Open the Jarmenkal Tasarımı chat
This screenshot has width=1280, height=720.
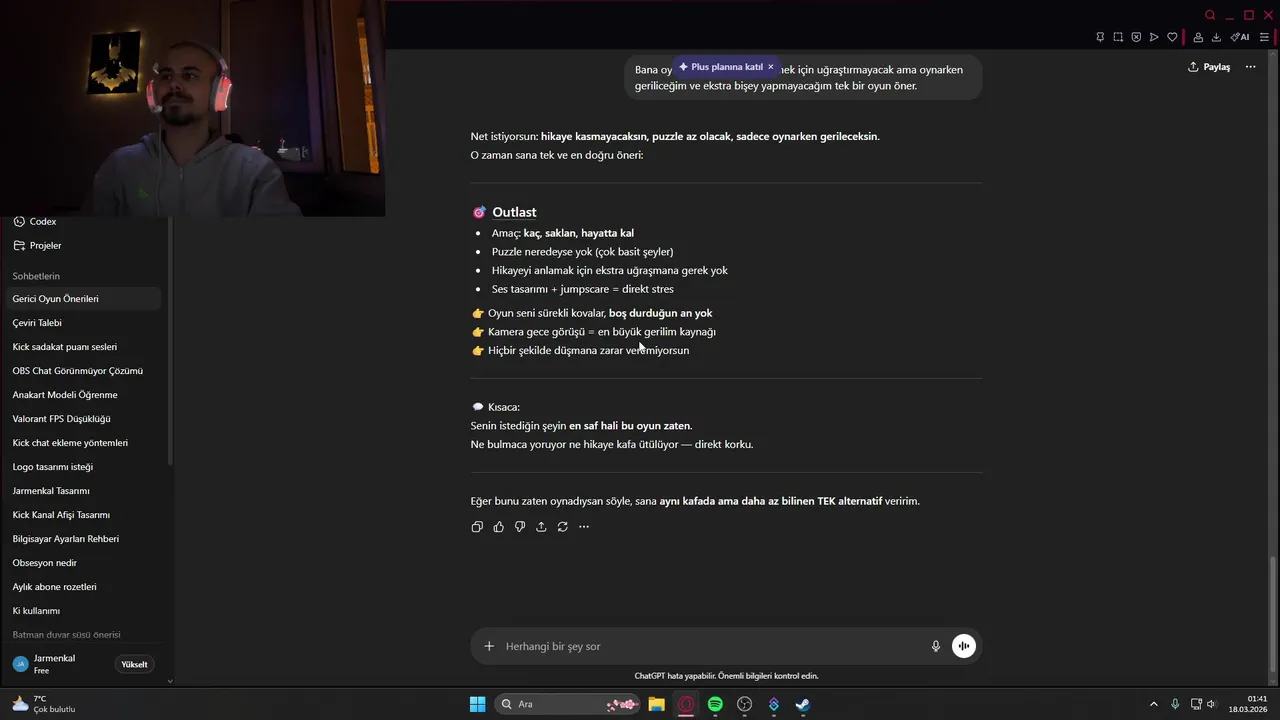(x=83, y=491)
